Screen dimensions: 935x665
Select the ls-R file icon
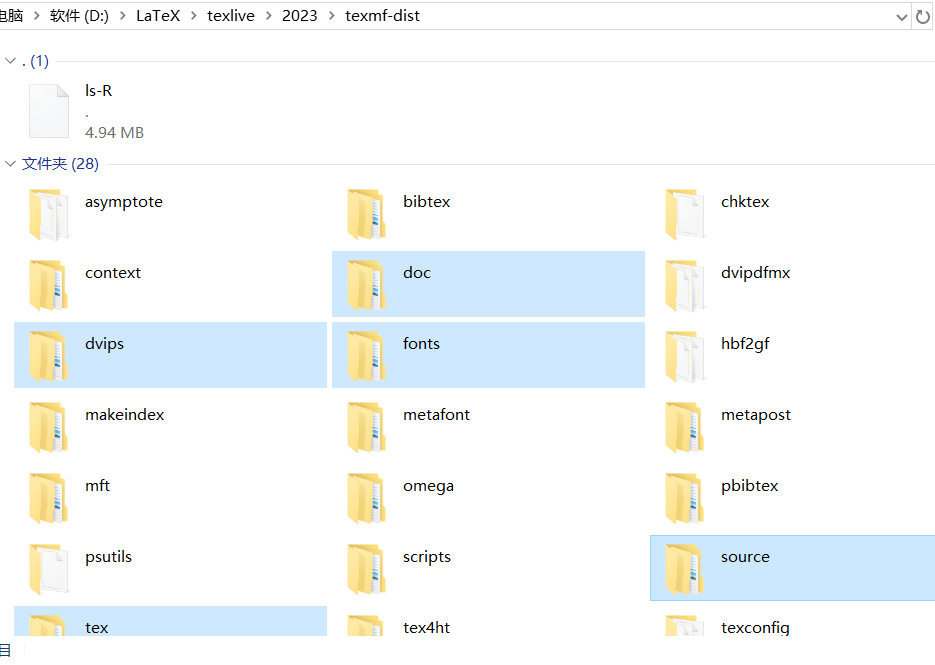[49, 111]
